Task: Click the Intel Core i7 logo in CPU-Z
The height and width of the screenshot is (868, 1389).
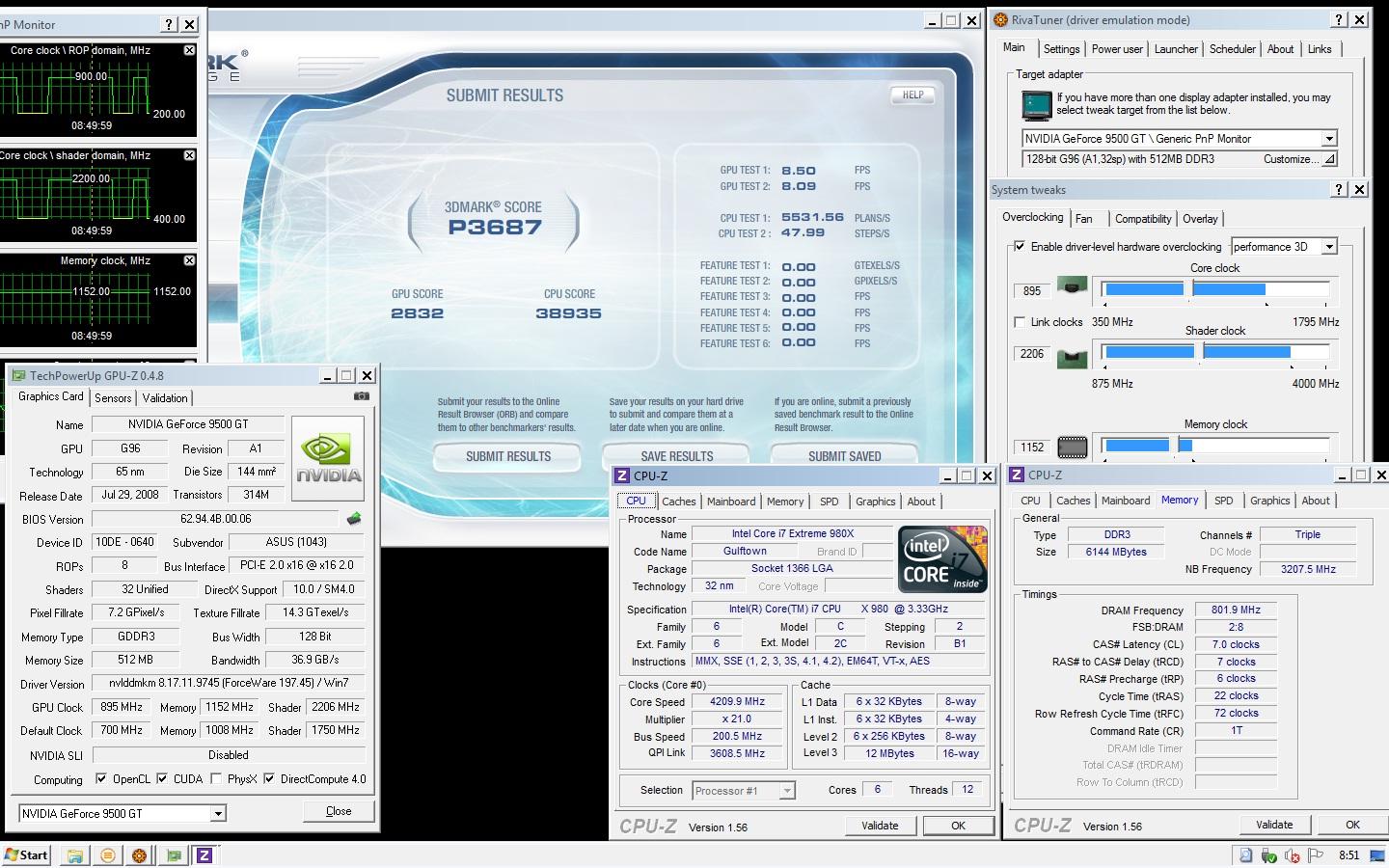Action: 942,559
